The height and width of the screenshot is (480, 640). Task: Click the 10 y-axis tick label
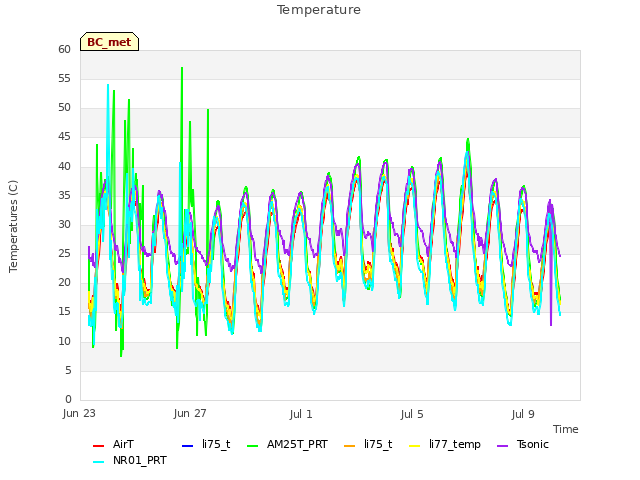pyautogui.click(x=64, y=342)
